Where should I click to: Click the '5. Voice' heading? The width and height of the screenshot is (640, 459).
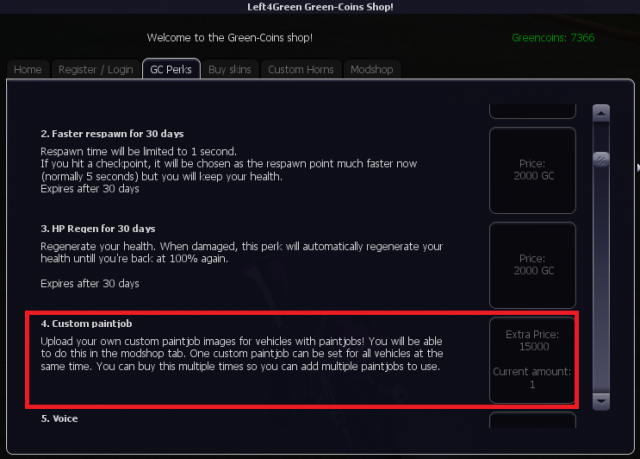point(59,419)
